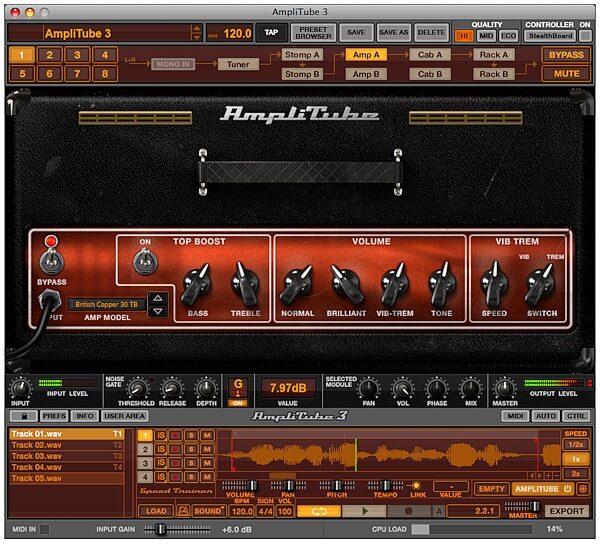
Task: Select HI quality mode
Action: tap(464, 36)
